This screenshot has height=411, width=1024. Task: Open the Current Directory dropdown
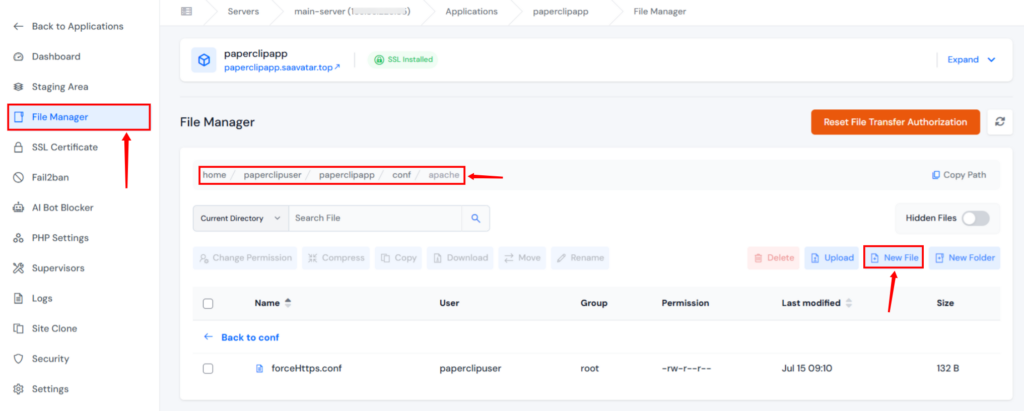click(x=240, y=218)
